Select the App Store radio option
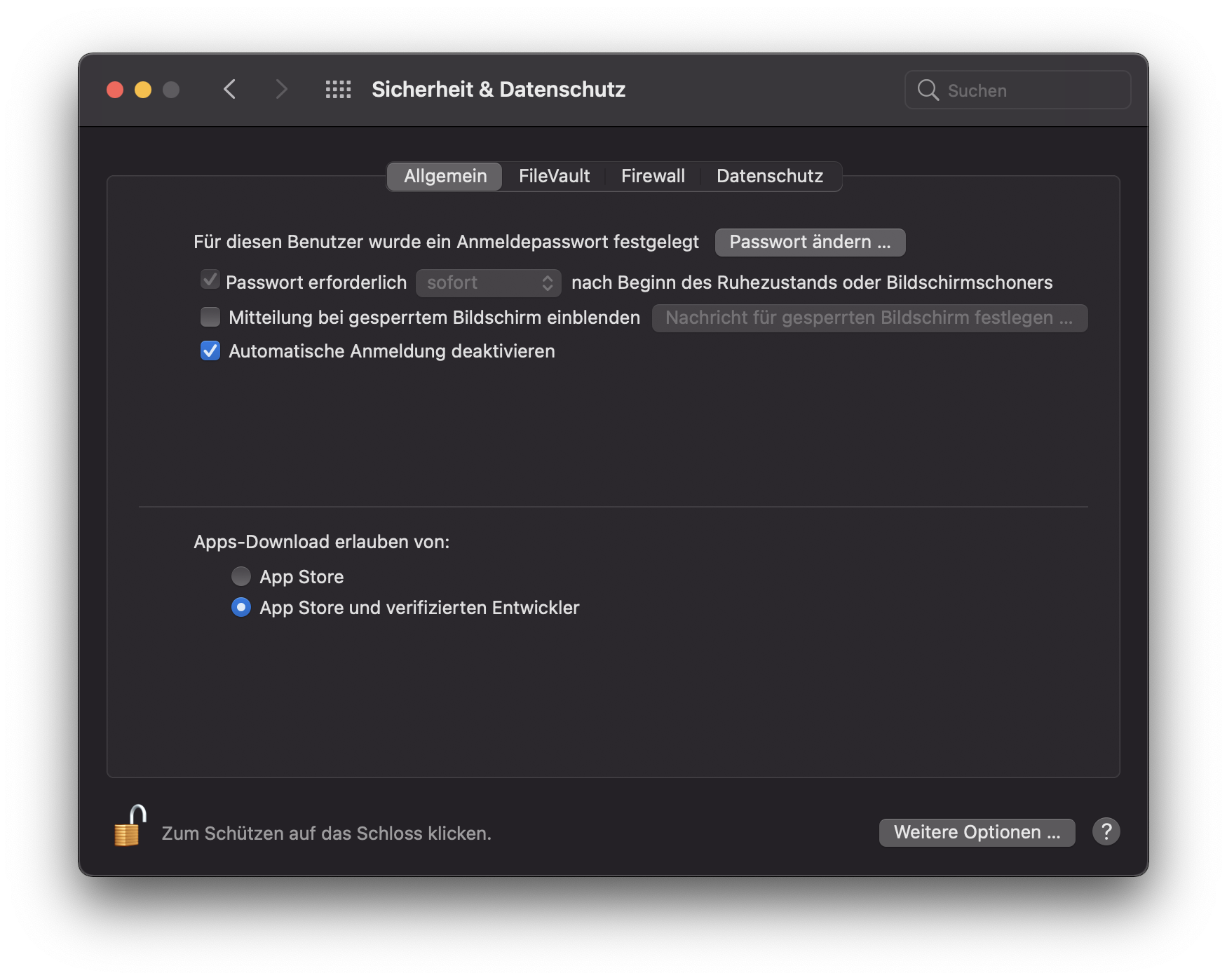This screenshot has height=980, width=1227. (241, 576)
